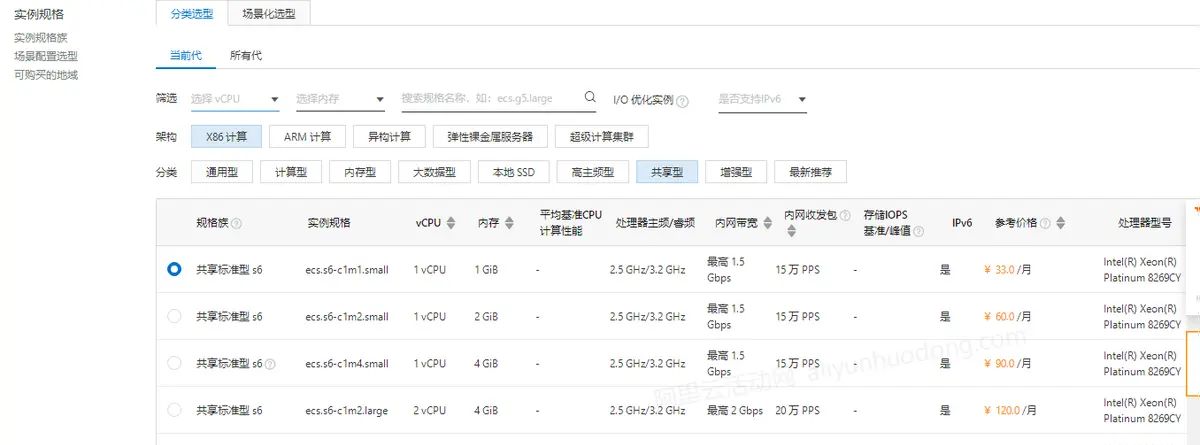Screen dimensions: 1200x445
Task: Sort by 参考价格 column arrows
Action: (x=1061, y=223)
